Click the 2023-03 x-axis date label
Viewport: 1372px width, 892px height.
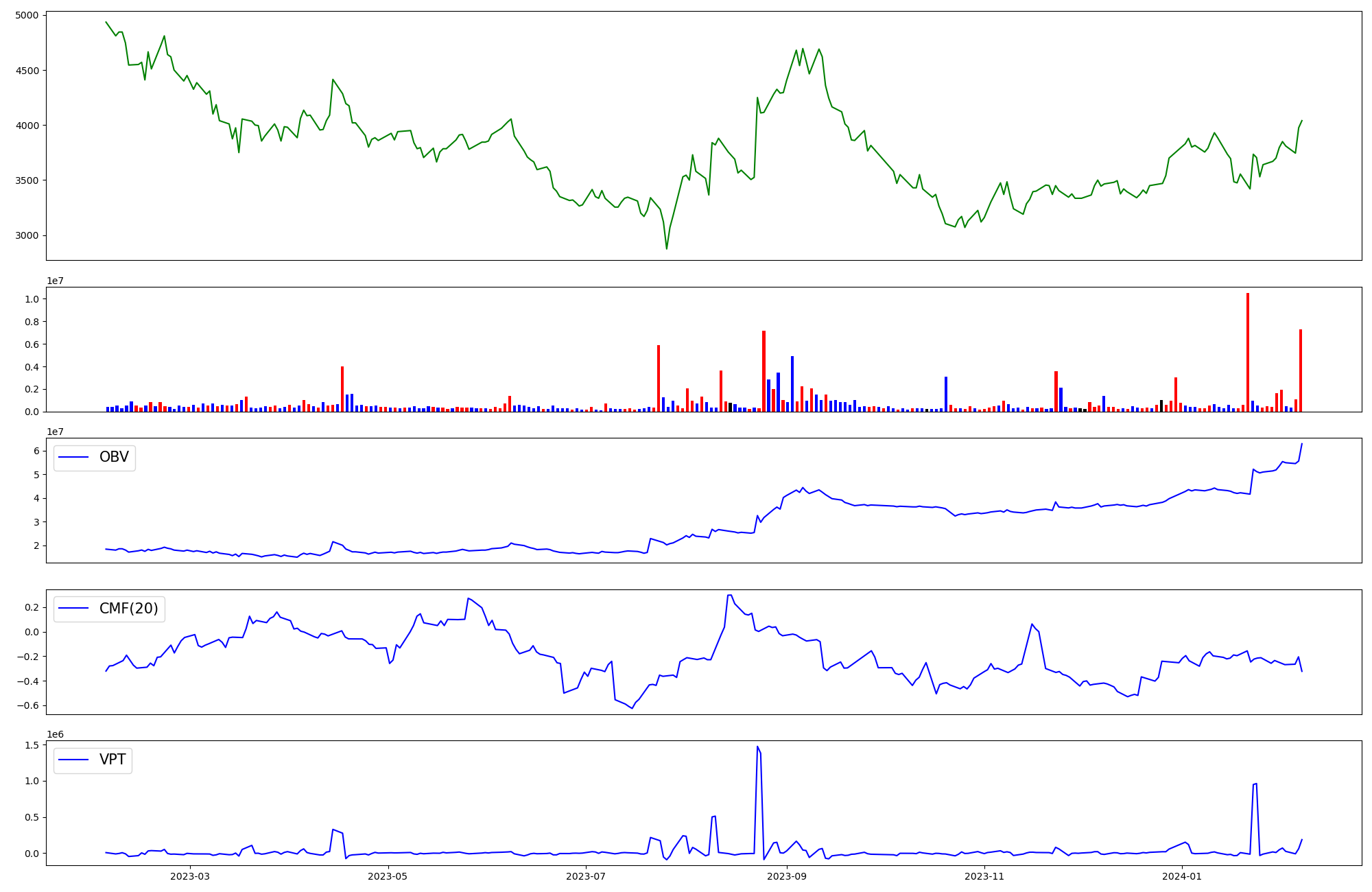click(x=190, y=876)
